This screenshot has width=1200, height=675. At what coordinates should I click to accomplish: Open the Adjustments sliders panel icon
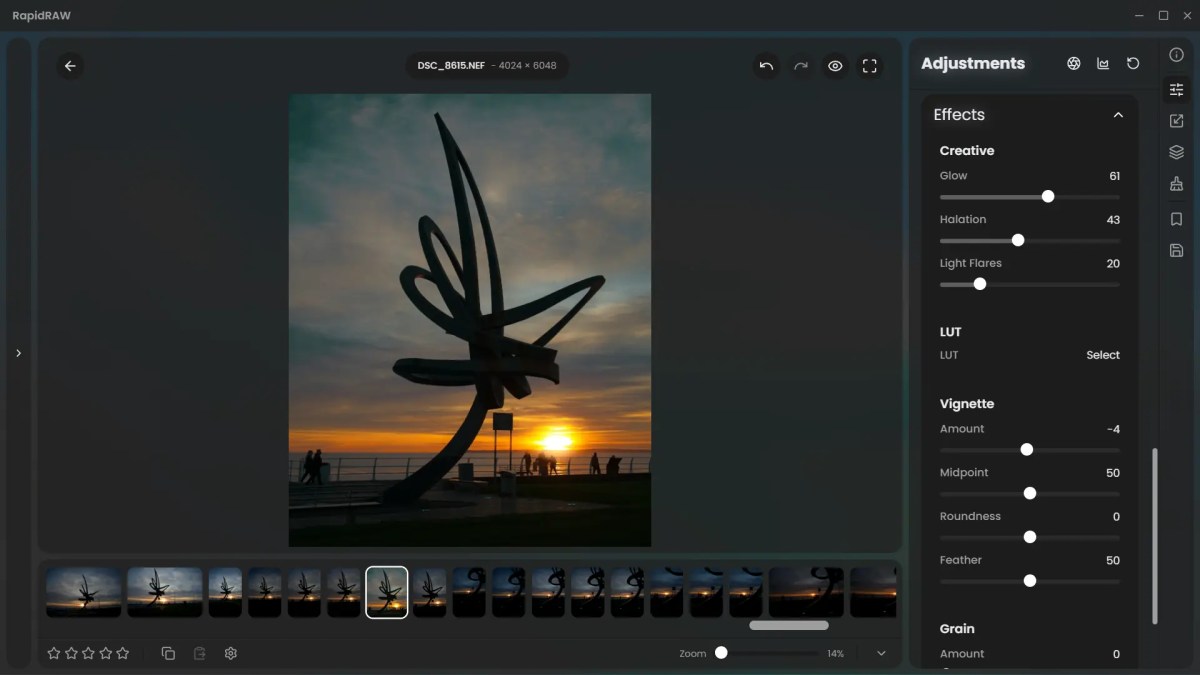point(1176,89)
